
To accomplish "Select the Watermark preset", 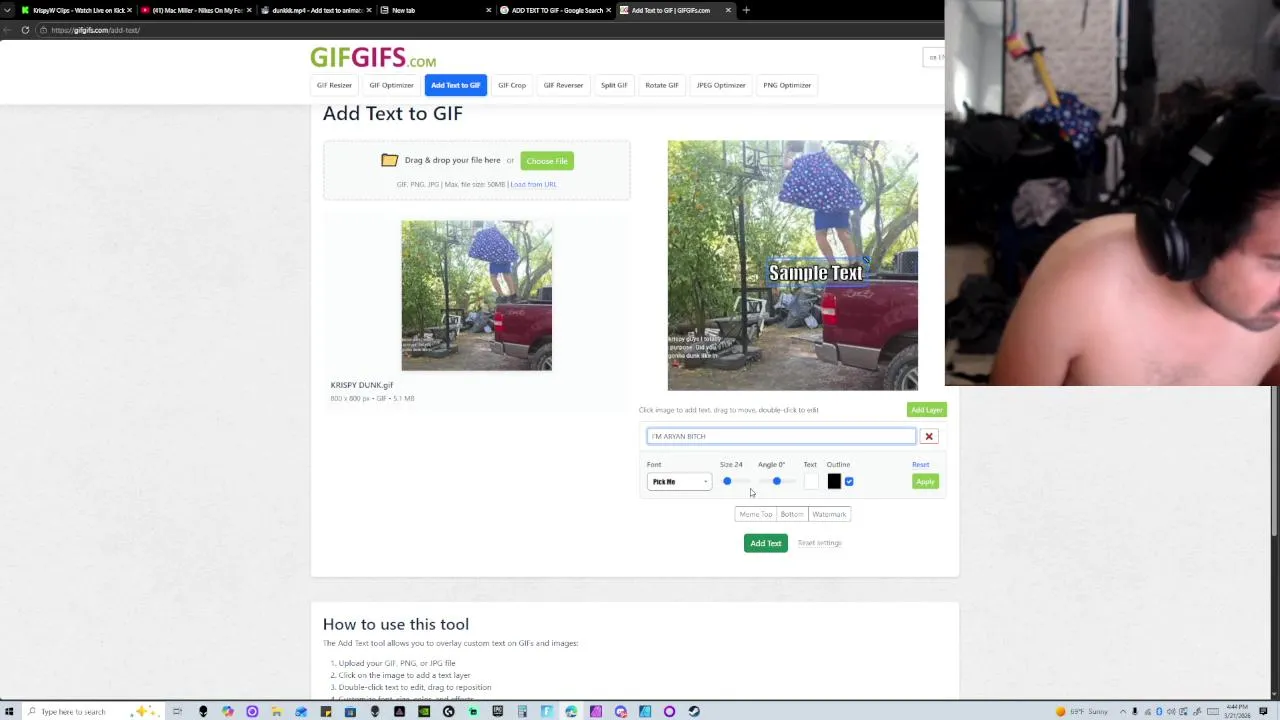I will pos(829,514).
